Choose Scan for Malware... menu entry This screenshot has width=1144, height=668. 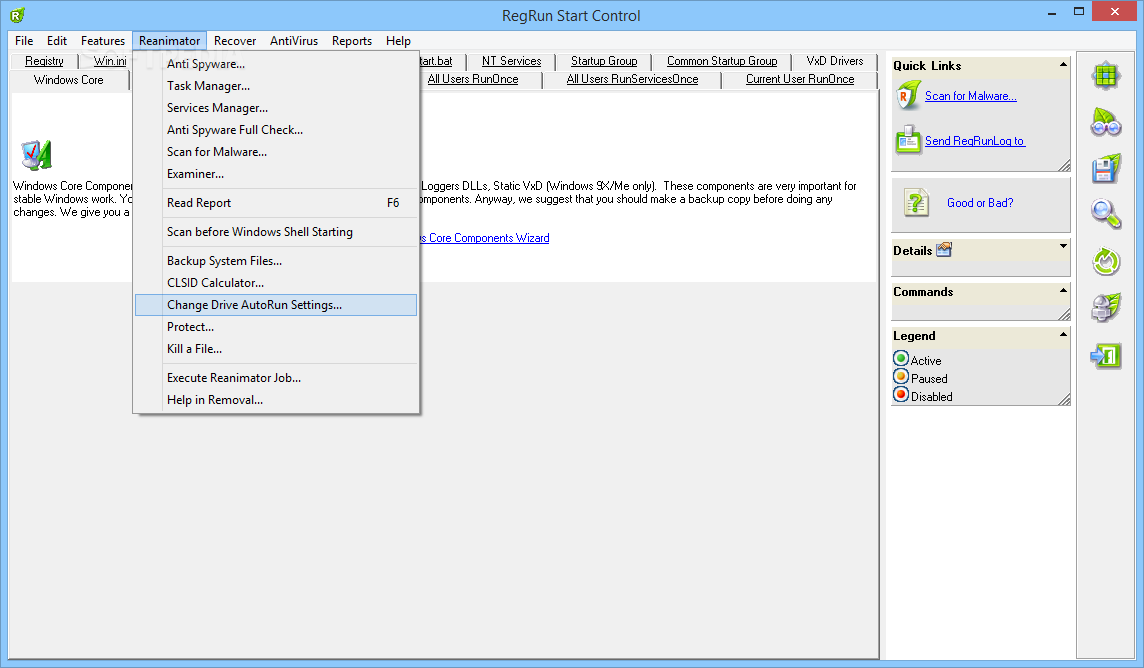[276, 152]
